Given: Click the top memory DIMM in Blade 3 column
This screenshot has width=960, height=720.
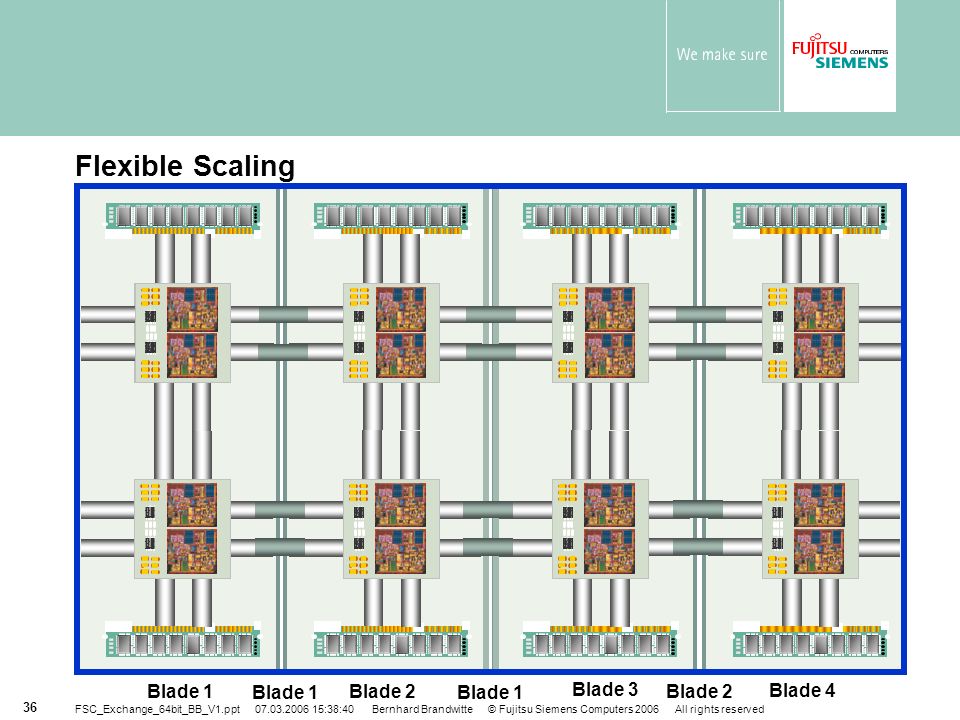Looking at the screenshot, I should (x=600, y=219).
